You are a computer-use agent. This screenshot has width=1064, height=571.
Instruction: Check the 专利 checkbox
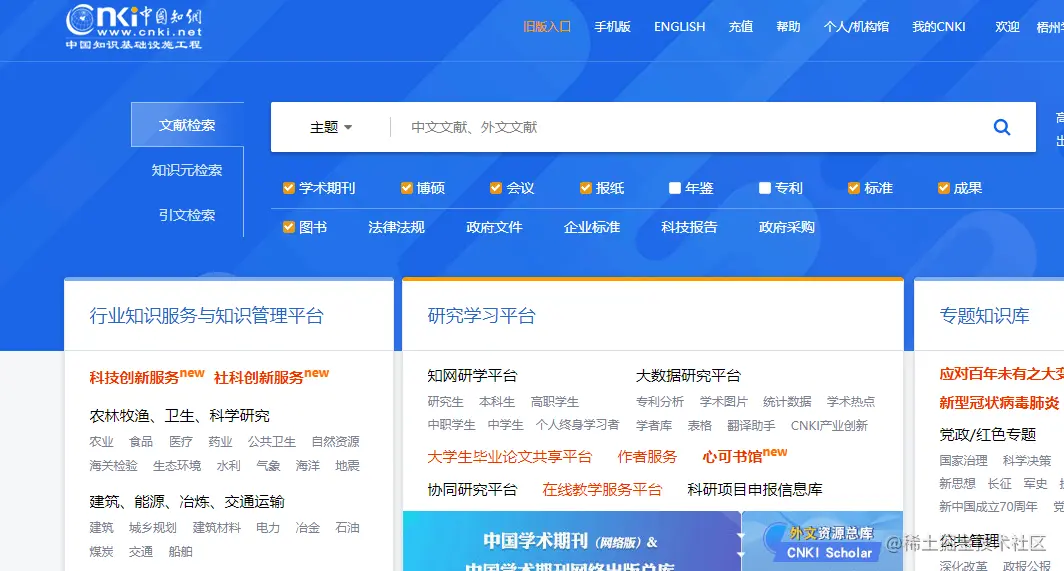pyautogui.click(x=765, y=188)
